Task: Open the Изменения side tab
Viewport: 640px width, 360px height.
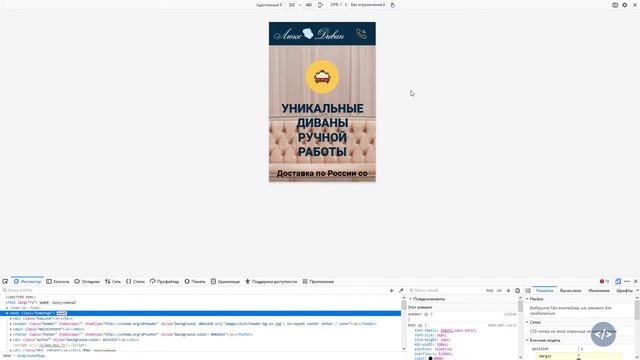Action: click(598, 290)
